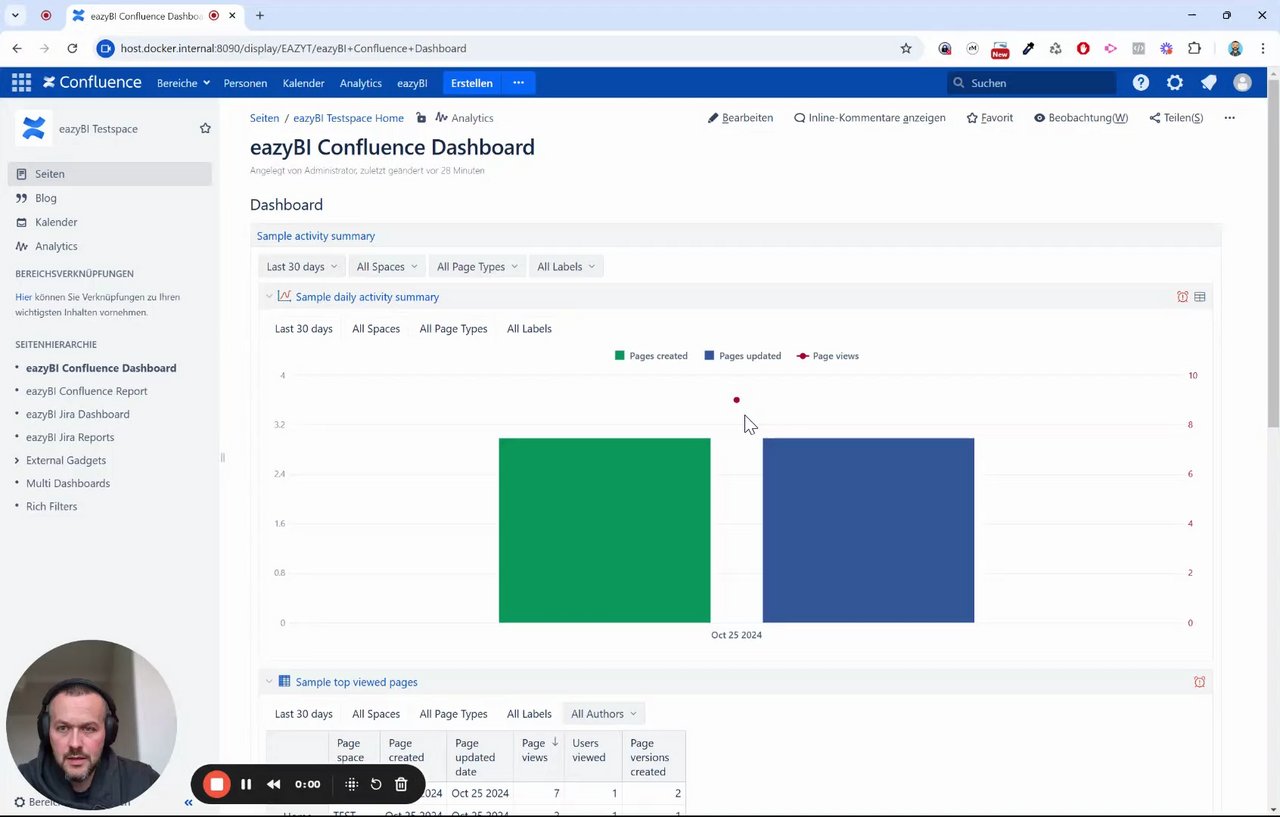1280x817 pixels.
Task: Open the page's more actions ellipsis
Action: 1229,118
